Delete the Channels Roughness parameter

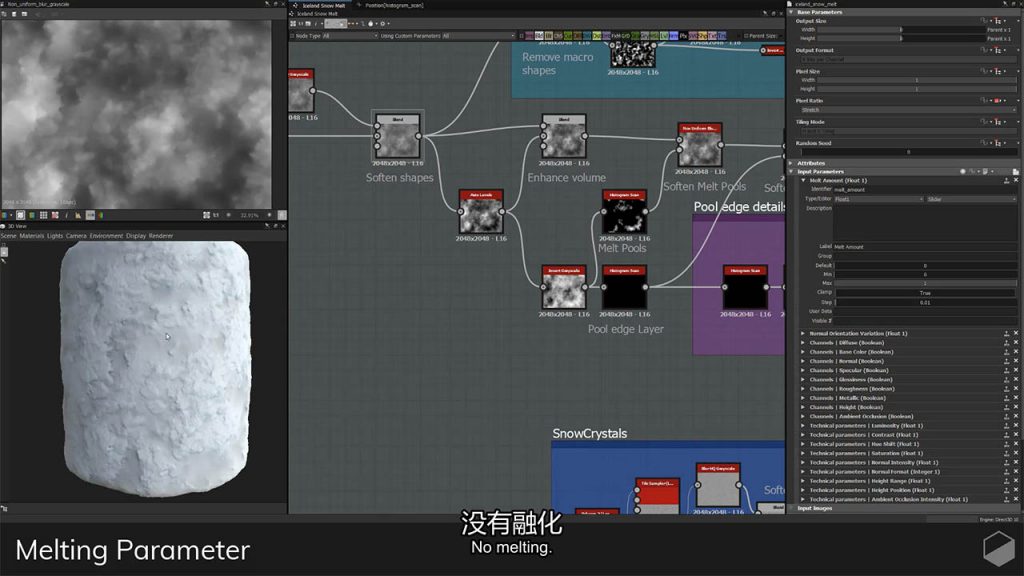pos(1016,389)
